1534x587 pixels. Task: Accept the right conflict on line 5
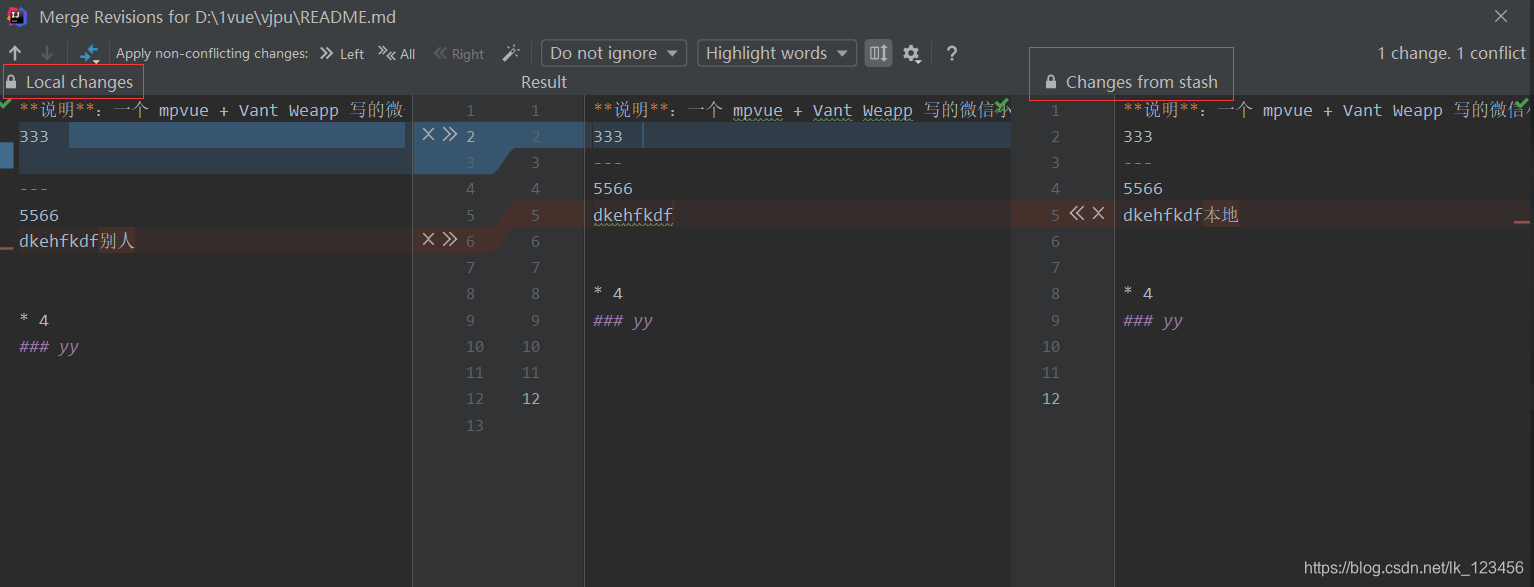click(x=1077, y=213)
